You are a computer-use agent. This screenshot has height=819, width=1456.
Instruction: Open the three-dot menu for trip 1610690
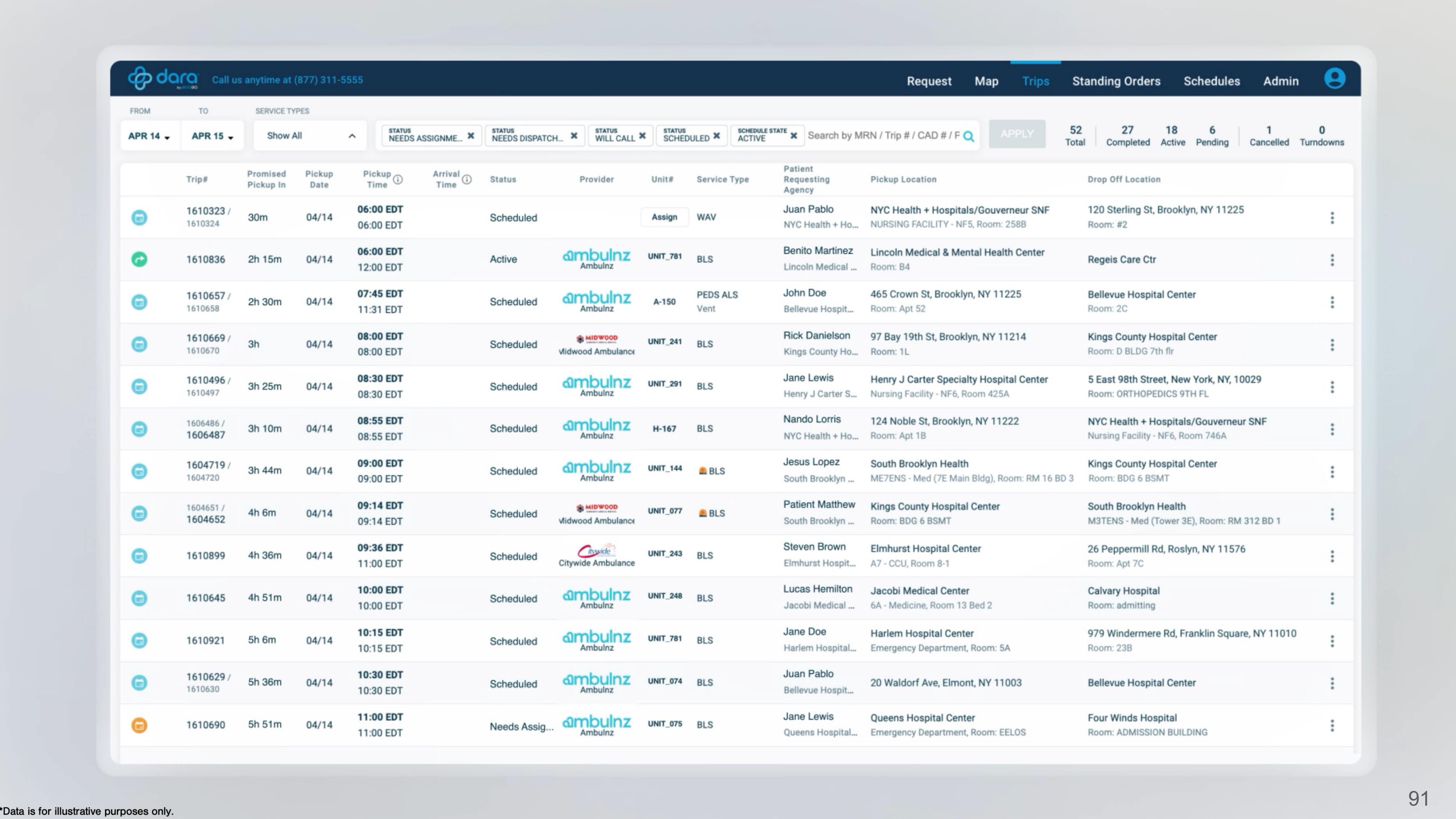coord(1332,726)
